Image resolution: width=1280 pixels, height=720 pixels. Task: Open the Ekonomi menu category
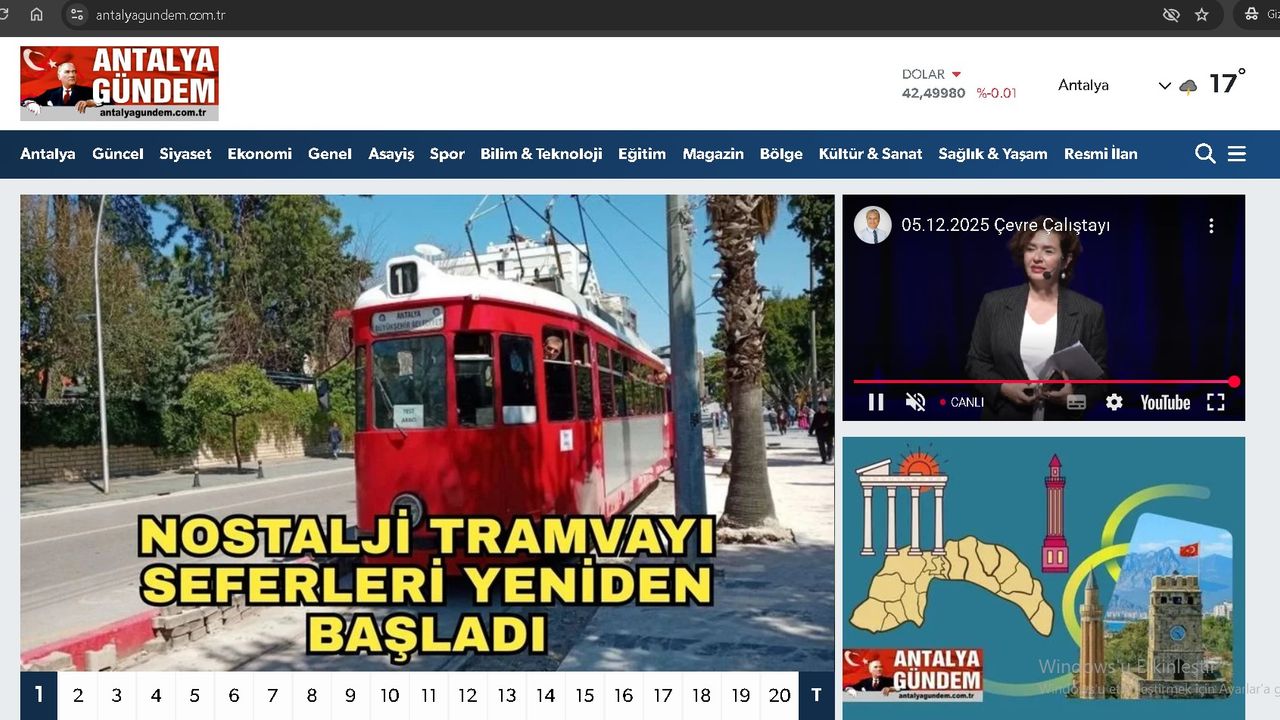pyautogui.click(x=259, y=154)
